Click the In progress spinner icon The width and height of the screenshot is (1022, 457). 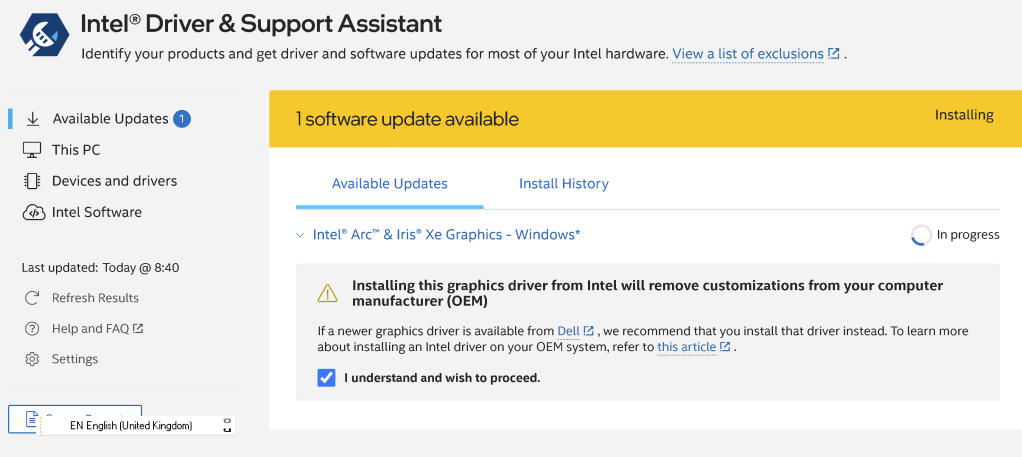921,235
